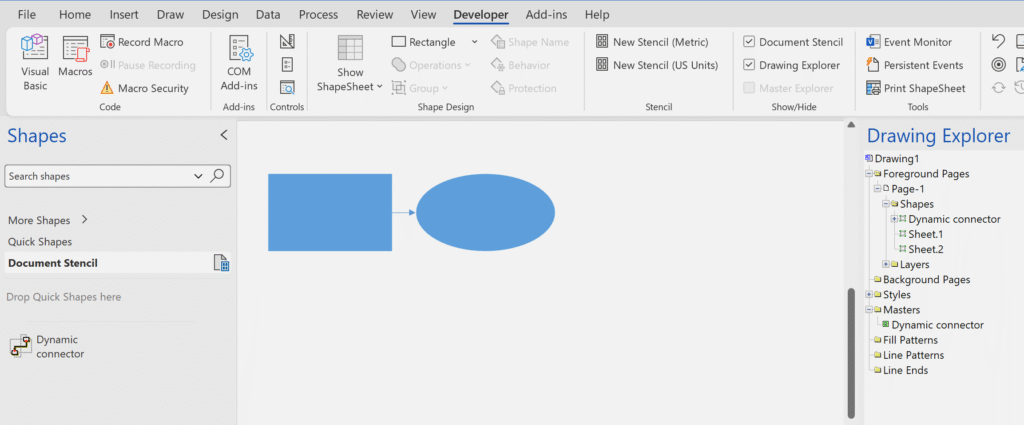
Task: Open COM Add-ins dialog
Action: click(239, 62)
